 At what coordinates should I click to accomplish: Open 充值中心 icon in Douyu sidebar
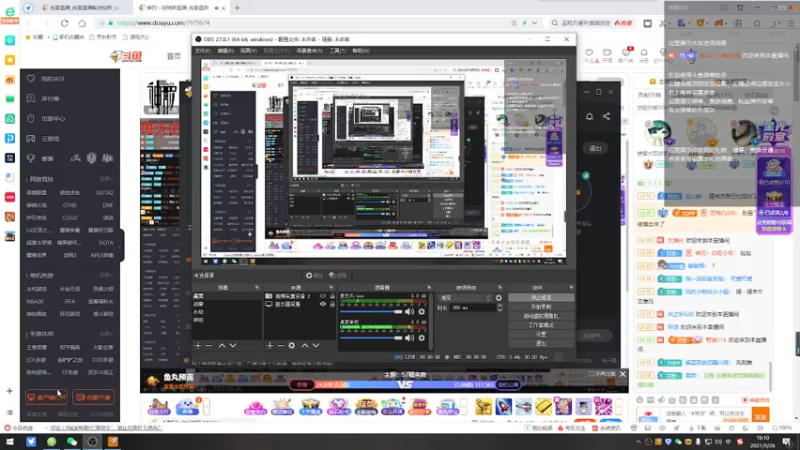[31, 118]
